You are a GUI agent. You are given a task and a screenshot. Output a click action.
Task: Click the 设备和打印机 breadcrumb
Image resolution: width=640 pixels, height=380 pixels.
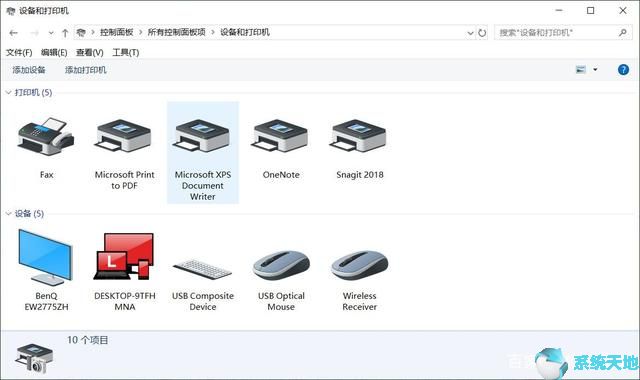coord(245,32)
